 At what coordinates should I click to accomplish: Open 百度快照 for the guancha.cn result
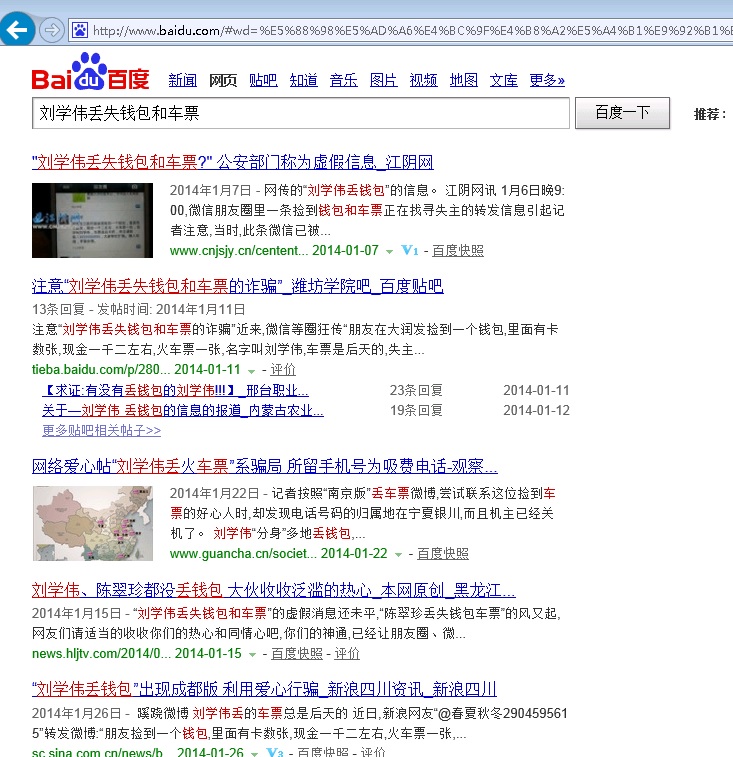(443, 553)
